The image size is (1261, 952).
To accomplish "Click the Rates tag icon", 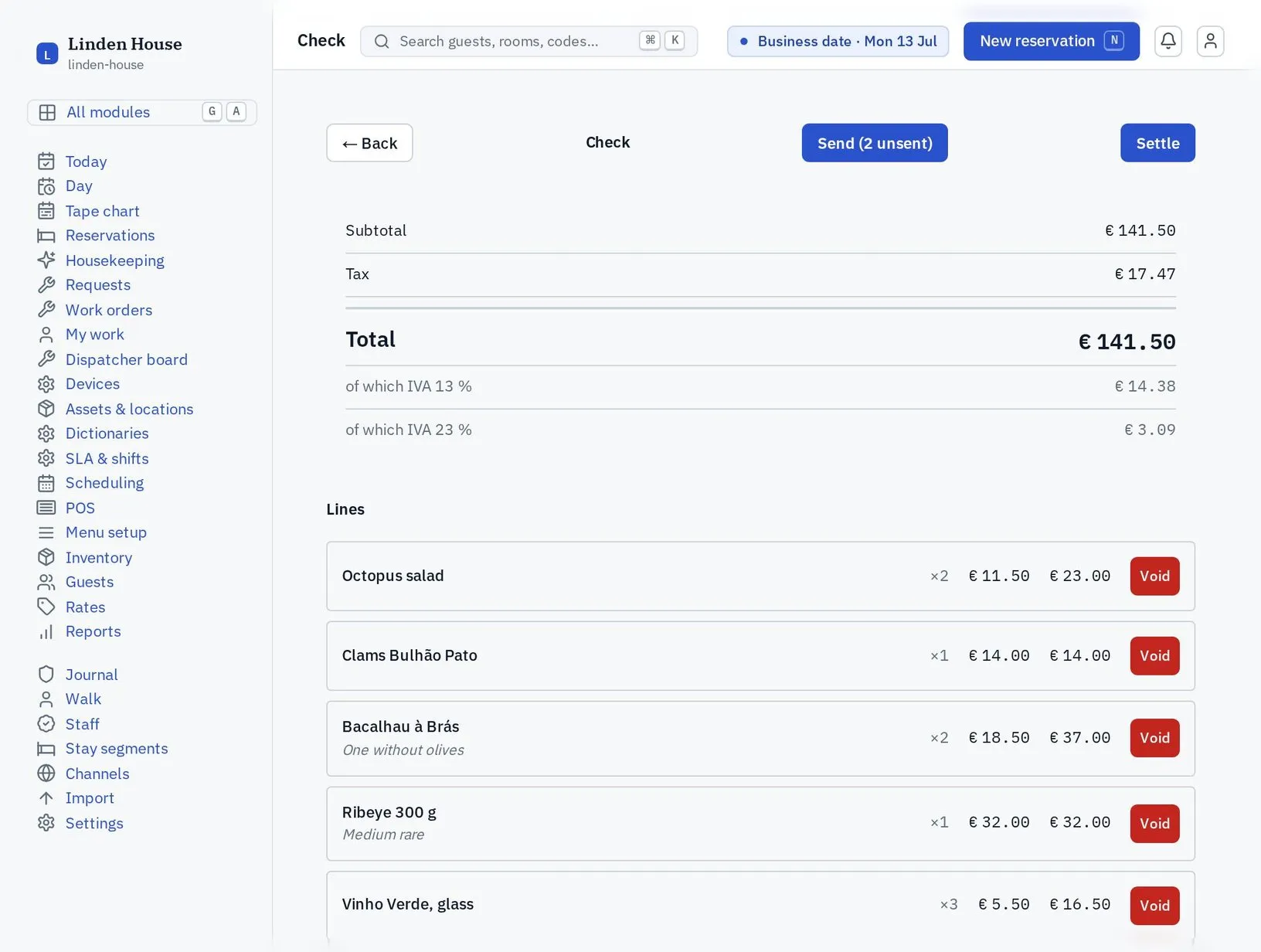I will point(46,607).
